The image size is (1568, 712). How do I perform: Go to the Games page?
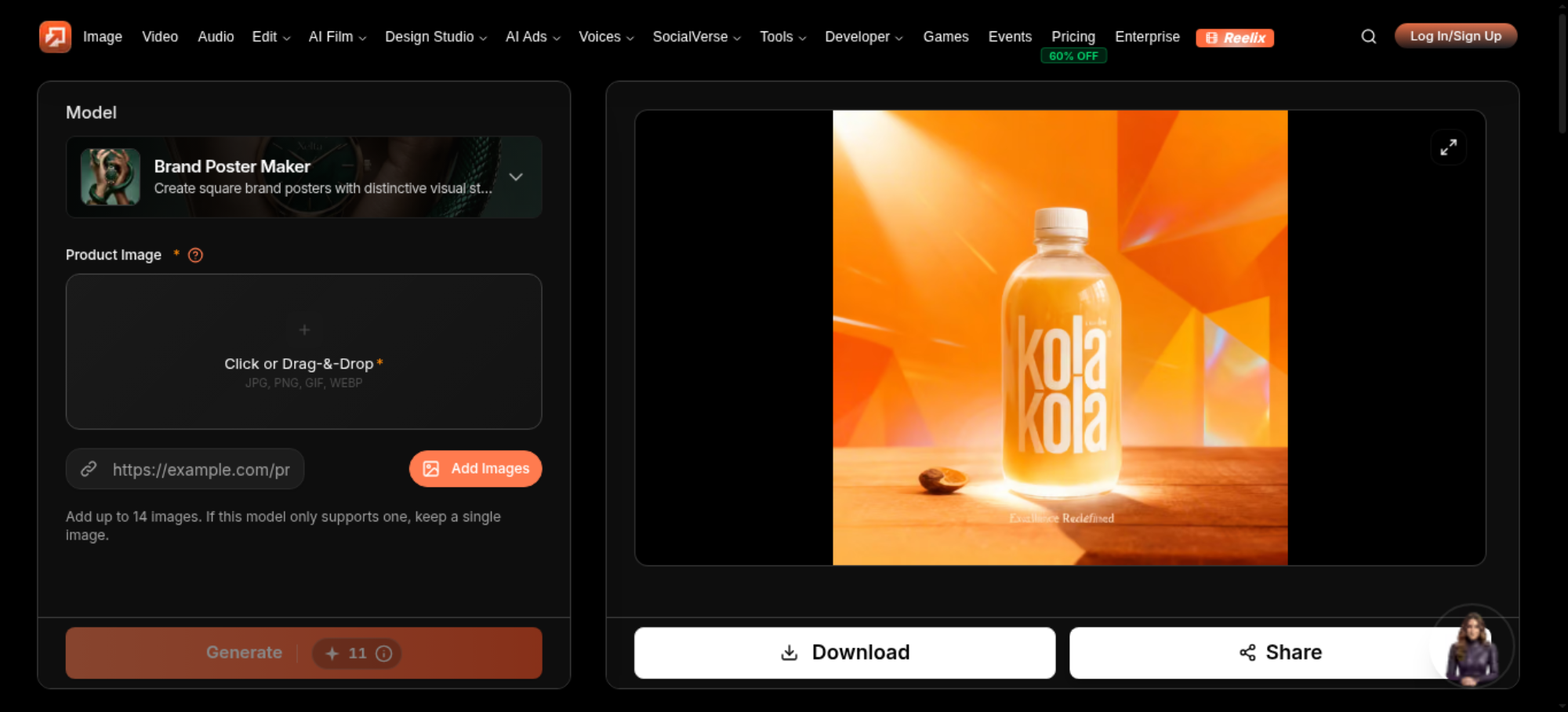tap(946, 37)
